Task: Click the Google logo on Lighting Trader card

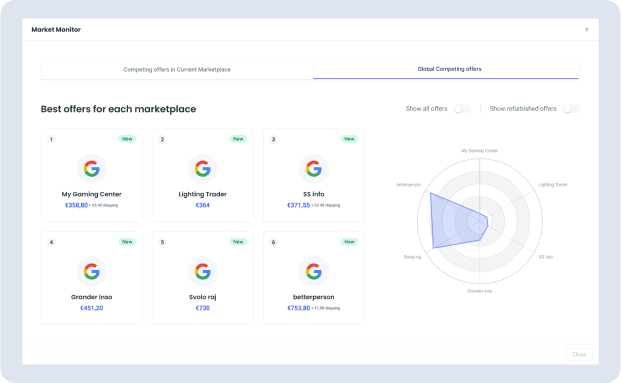Action: tap(203, 169)
